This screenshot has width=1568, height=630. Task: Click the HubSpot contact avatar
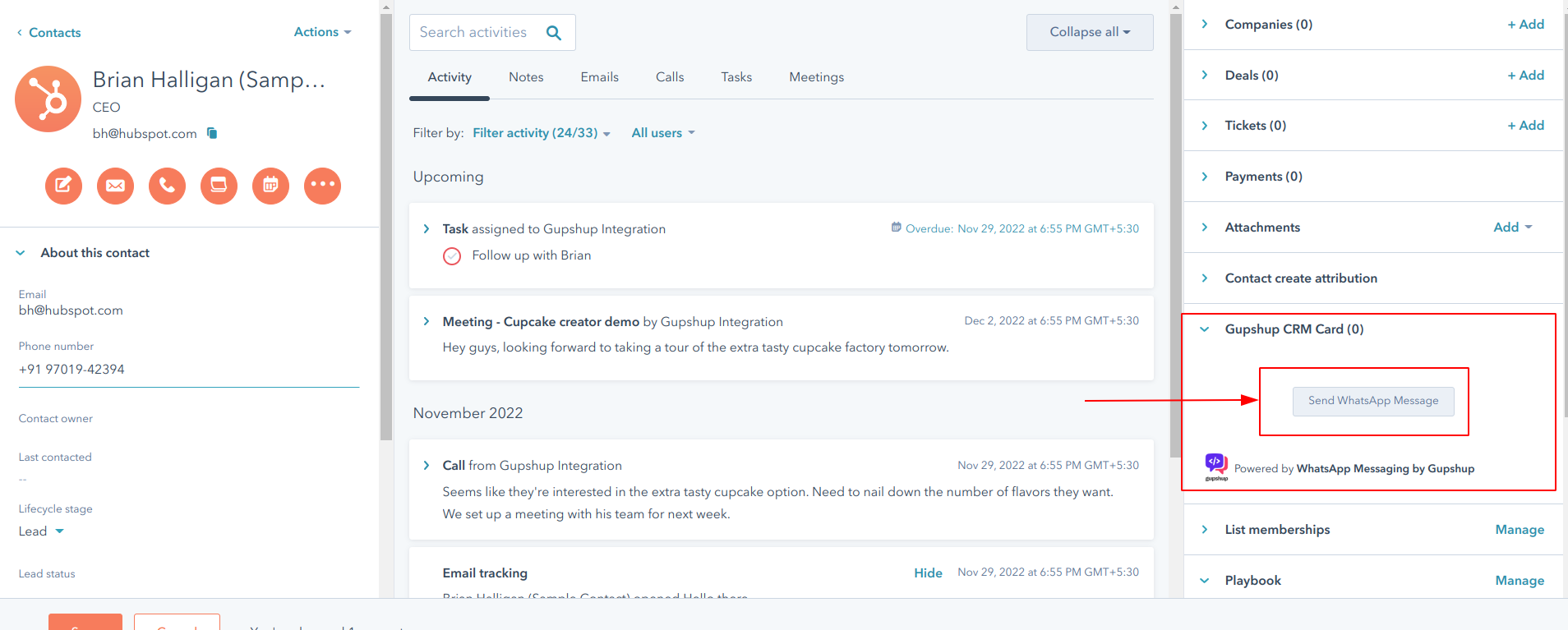[x=48, y=99]
